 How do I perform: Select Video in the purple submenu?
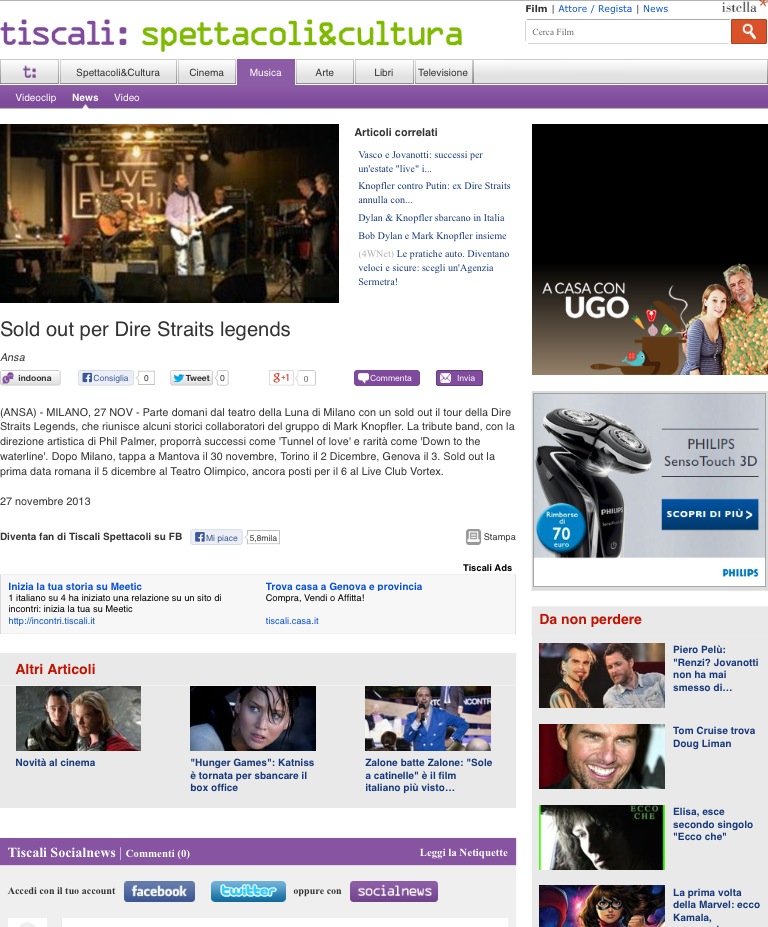click(x=127, y=98)
